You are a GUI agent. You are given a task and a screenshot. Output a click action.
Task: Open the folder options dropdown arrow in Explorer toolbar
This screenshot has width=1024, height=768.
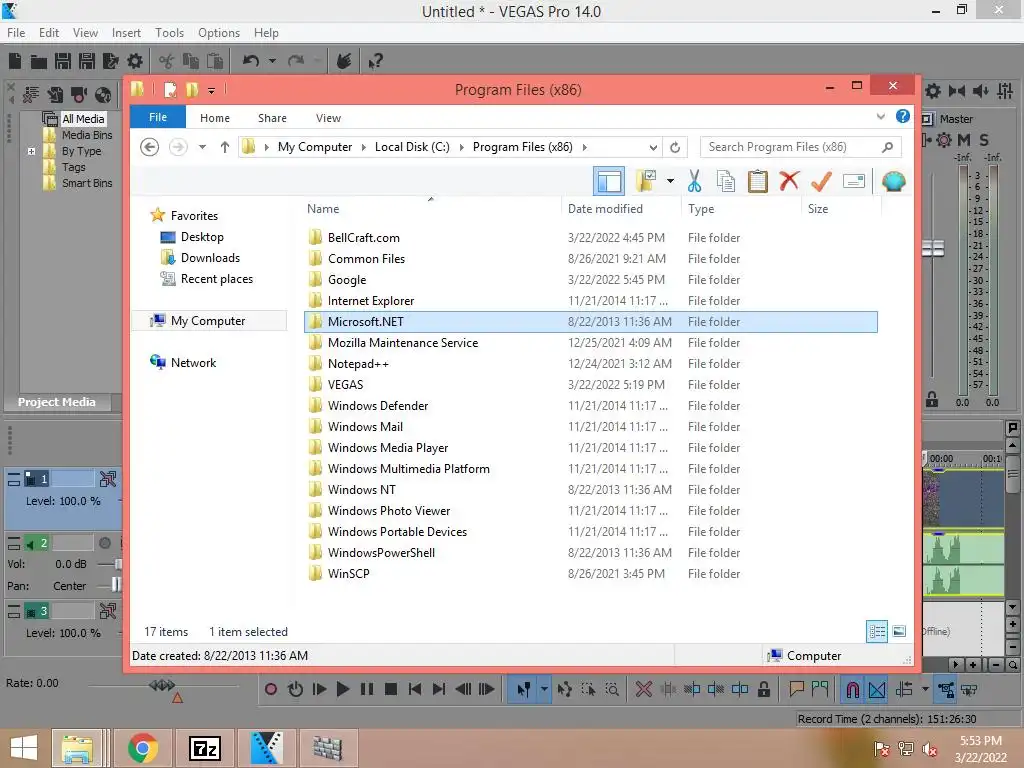(x=671, y=181)
